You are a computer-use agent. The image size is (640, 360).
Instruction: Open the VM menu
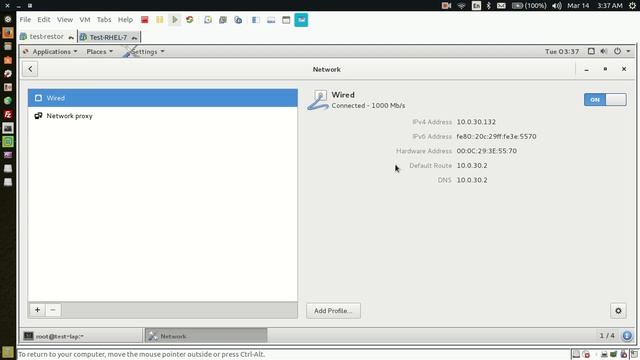click(85, 20)
